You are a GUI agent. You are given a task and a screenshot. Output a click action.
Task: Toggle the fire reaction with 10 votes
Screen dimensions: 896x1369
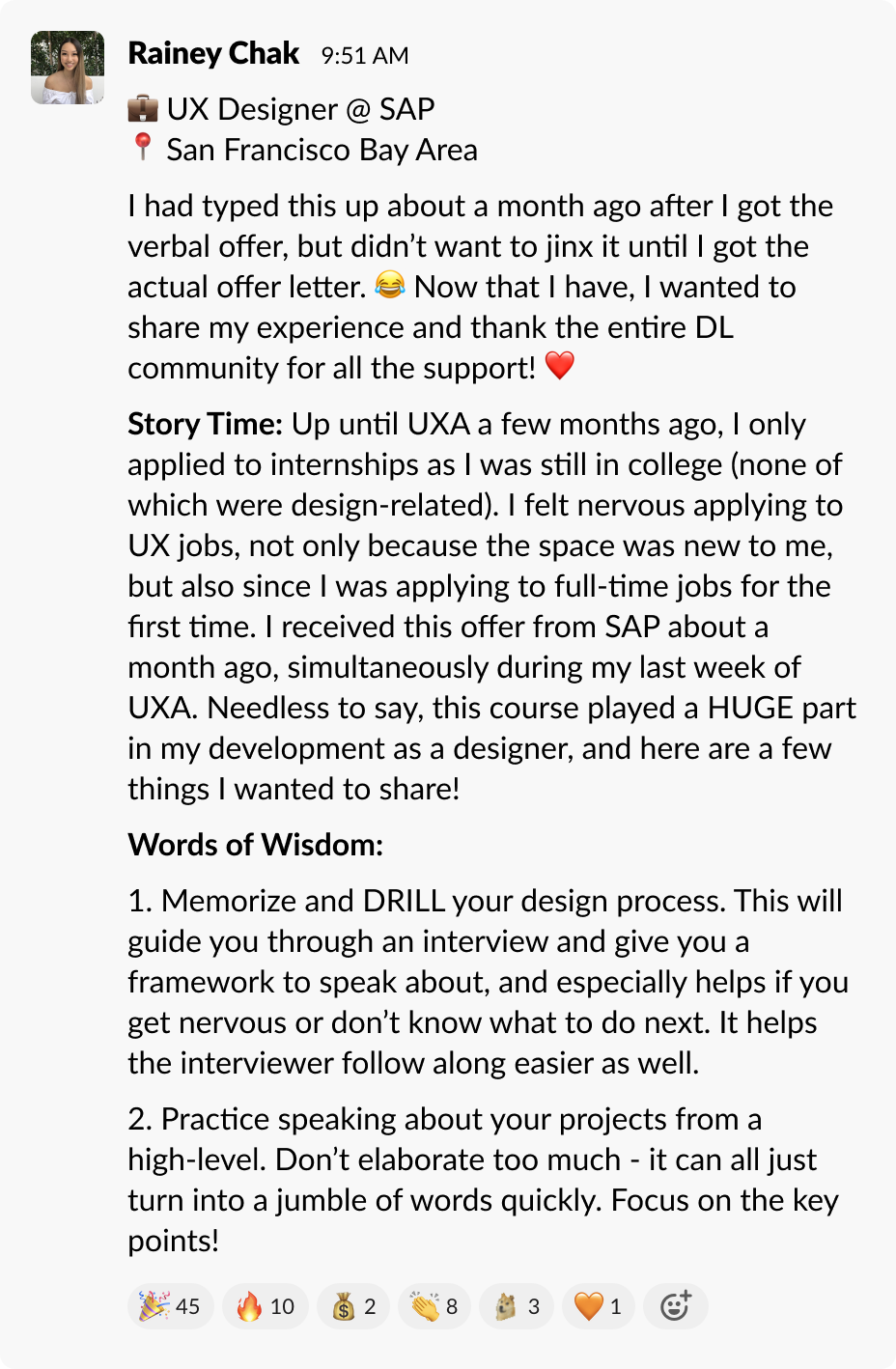266,1306
